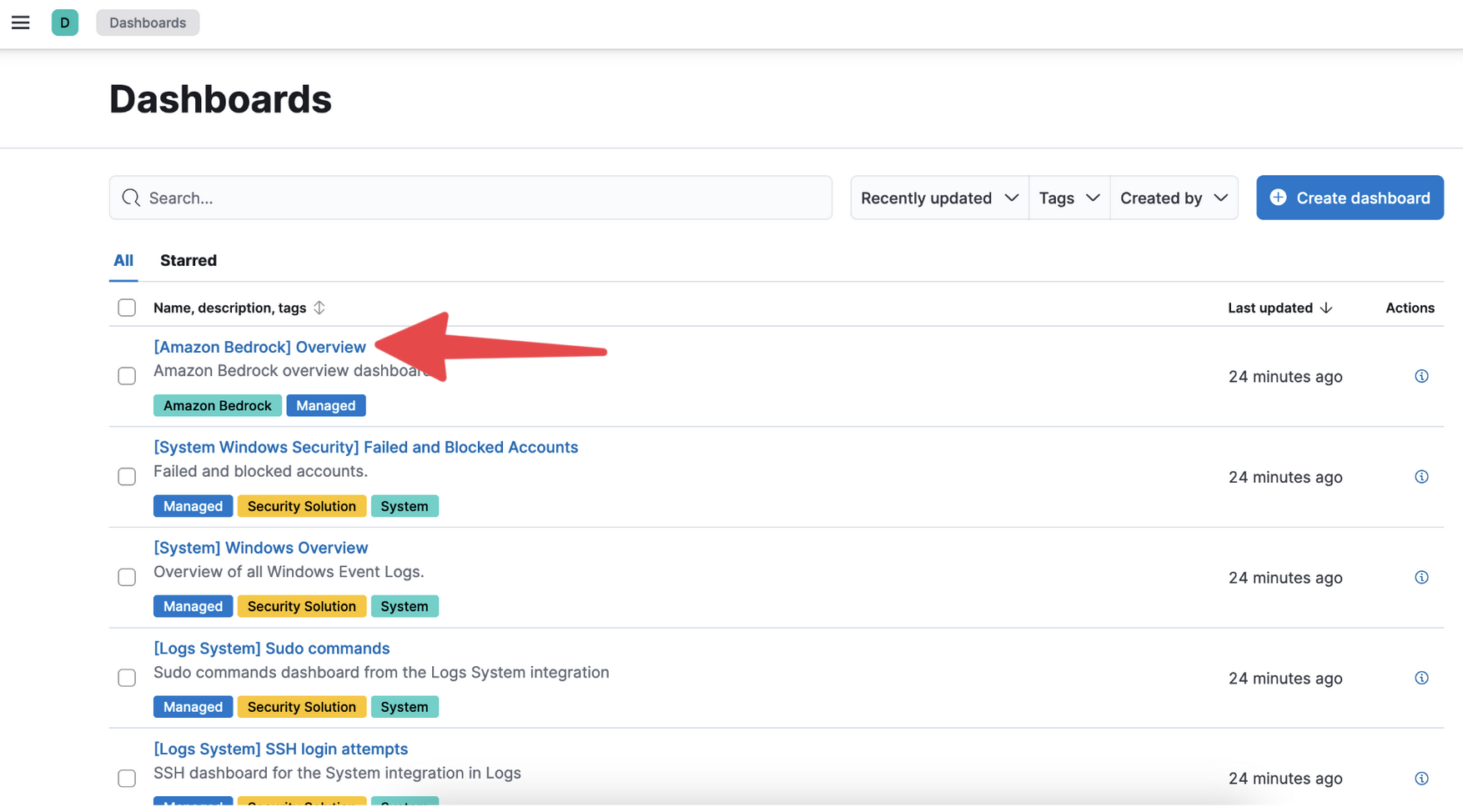
Task: Click '24 minutes ago' in Amazon Bedrock row
Action: (x=1285, y=377)
